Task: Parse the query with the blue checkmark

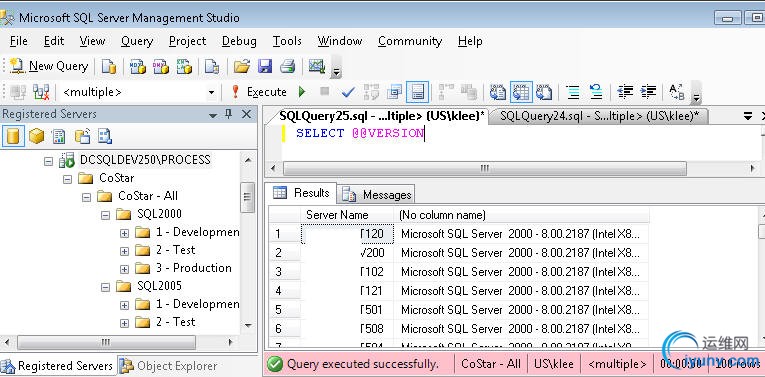Action: click(348, 92)
